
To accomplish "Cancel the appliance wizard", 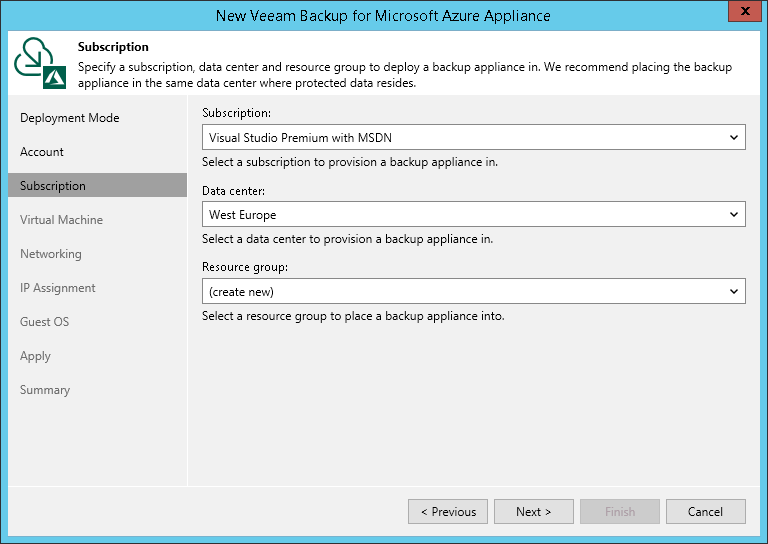I will pyautogui.click(x=705, y=512).
